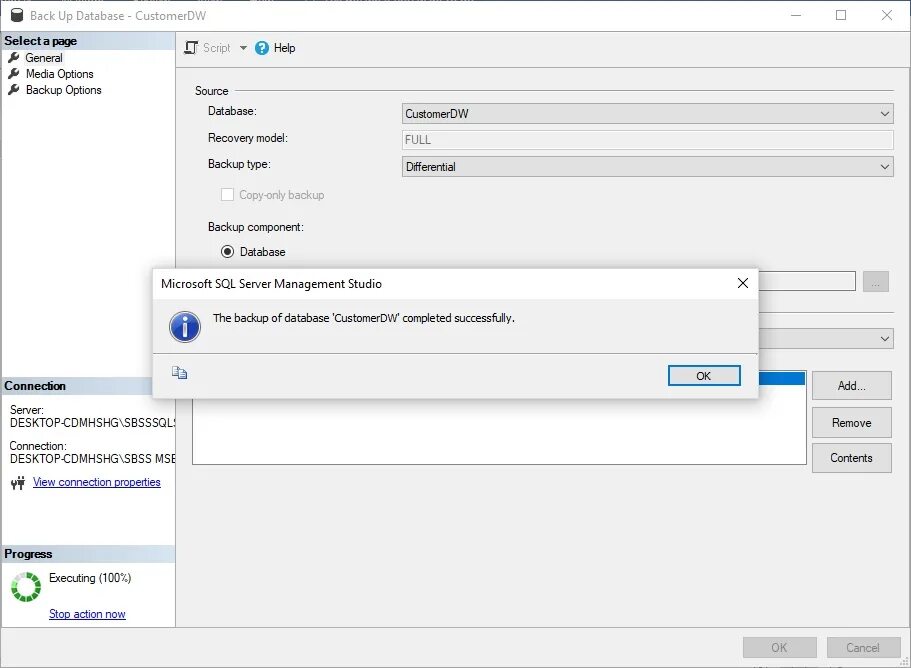This screenshot has width=911, height=668.
Task: Close the Back Up Database window
Action: pos(887,15)
